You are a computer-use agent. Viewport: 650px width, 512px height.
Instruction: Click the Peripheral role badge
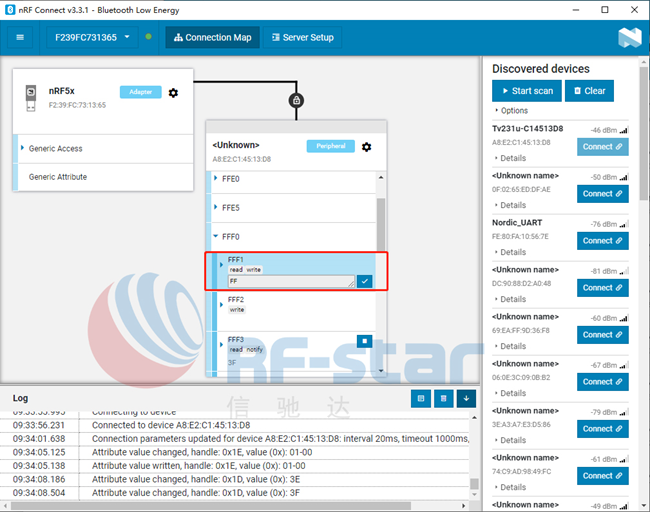[x=330, y=146]
